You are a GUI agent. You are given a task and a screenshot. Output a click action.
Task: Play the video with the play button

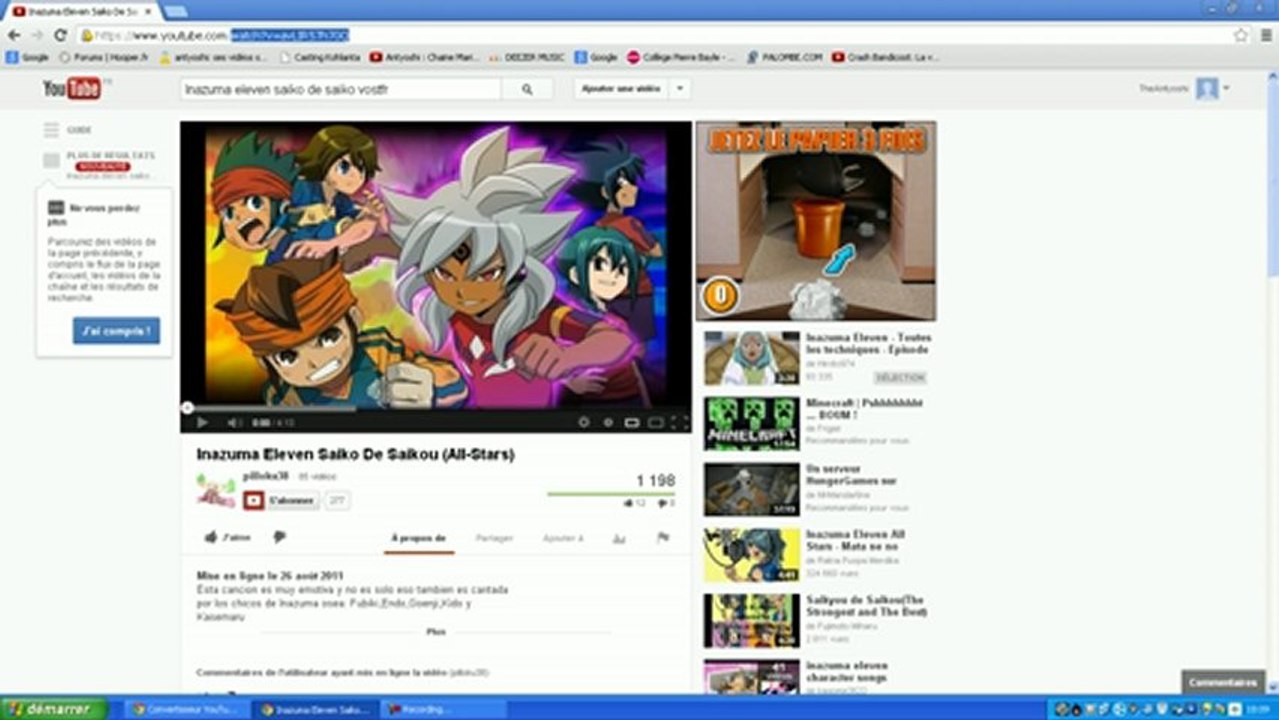201,423
